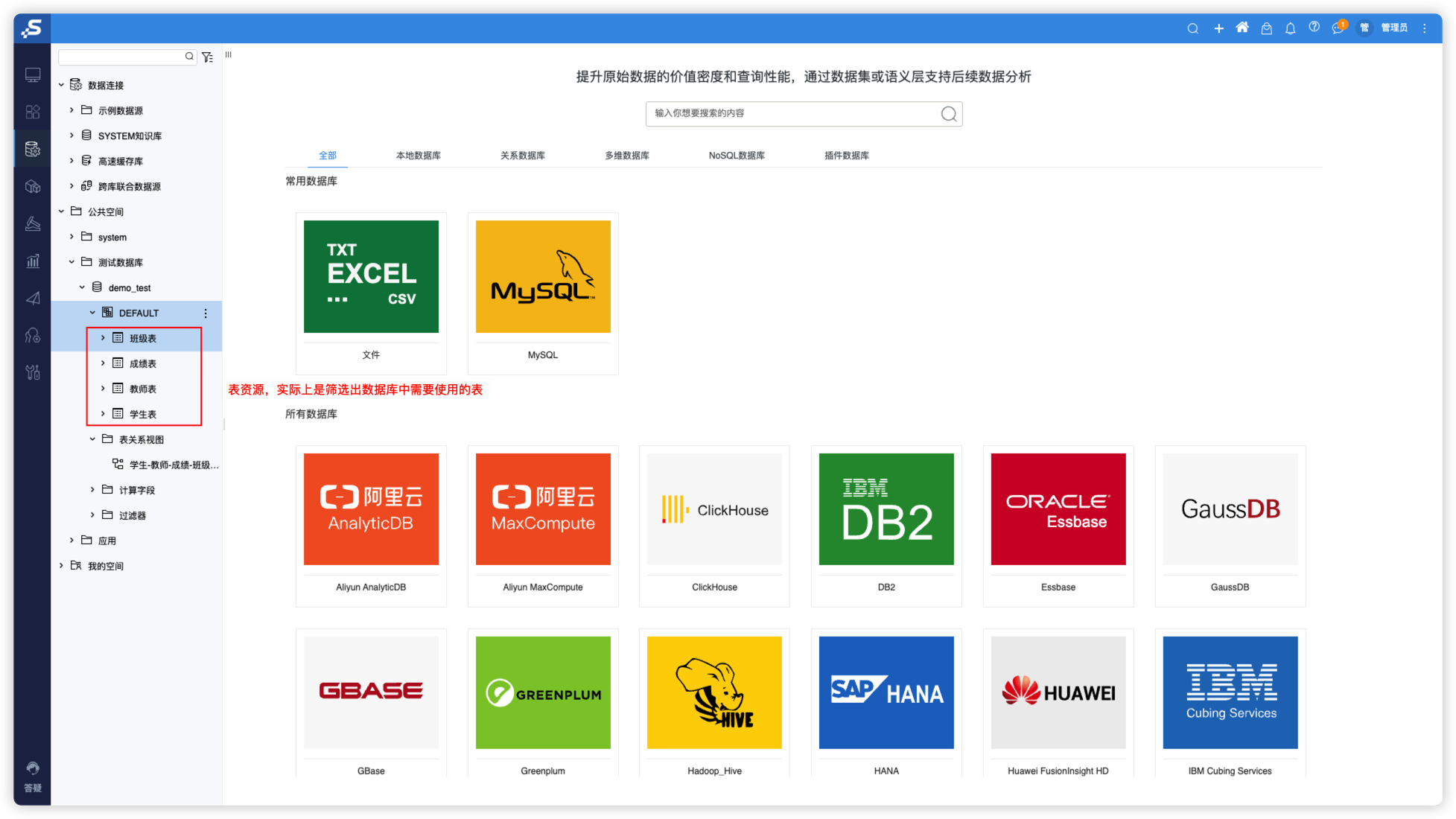Open the shopping bag market icon
The width and height of the screenshot is (1456, 819).
[x=1266, y=28]
